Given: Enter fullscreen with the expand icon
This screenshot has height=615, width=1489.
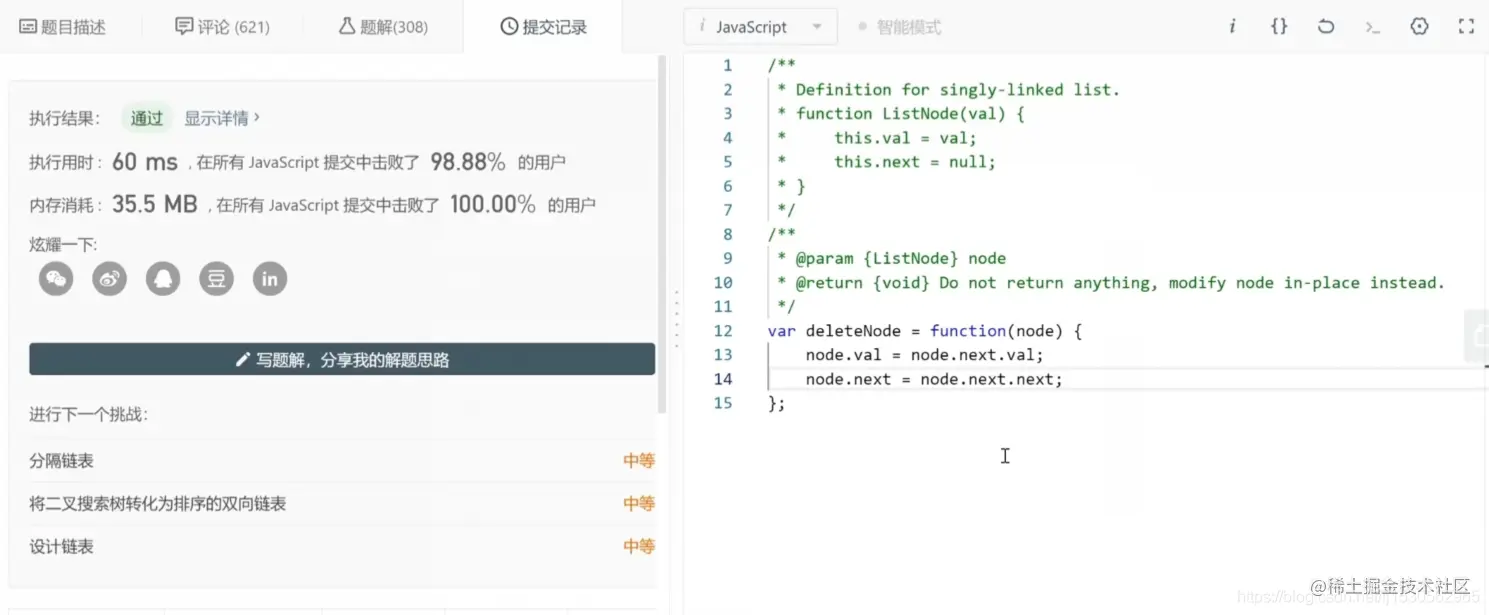Looking at the screenshot, I should 1466,27.
